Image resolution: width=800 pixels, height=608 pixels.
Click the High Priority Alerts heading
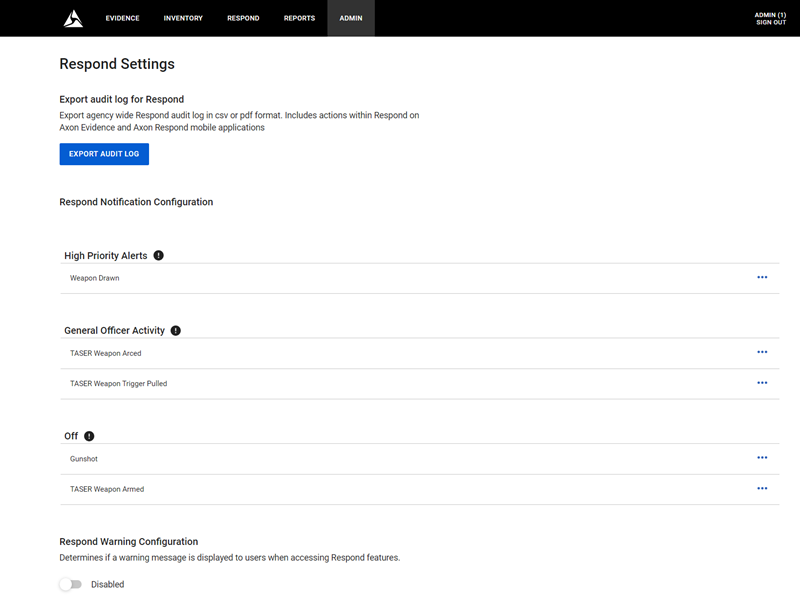pos(106,256)
